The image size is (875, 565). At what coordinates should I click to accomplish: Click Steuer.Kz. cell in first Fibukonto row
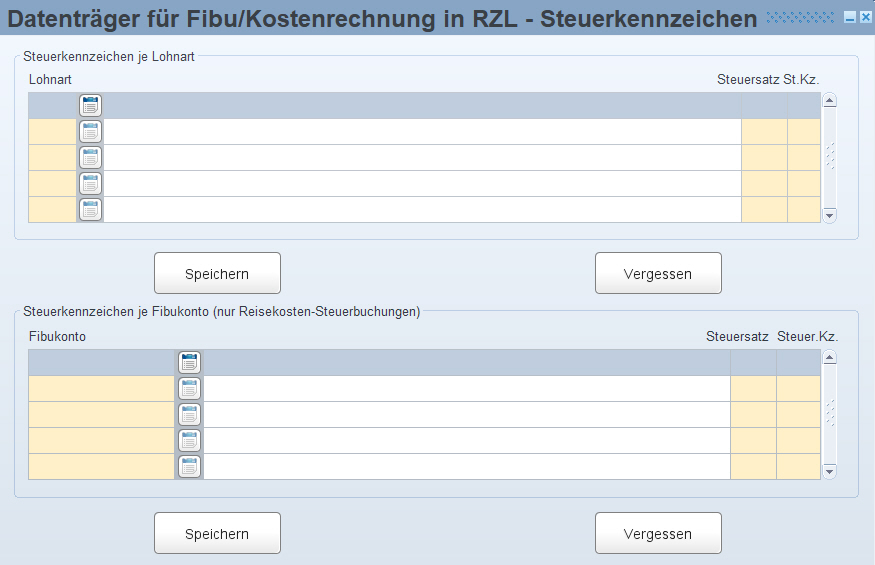pyautogui.click(x=798, y=388)
